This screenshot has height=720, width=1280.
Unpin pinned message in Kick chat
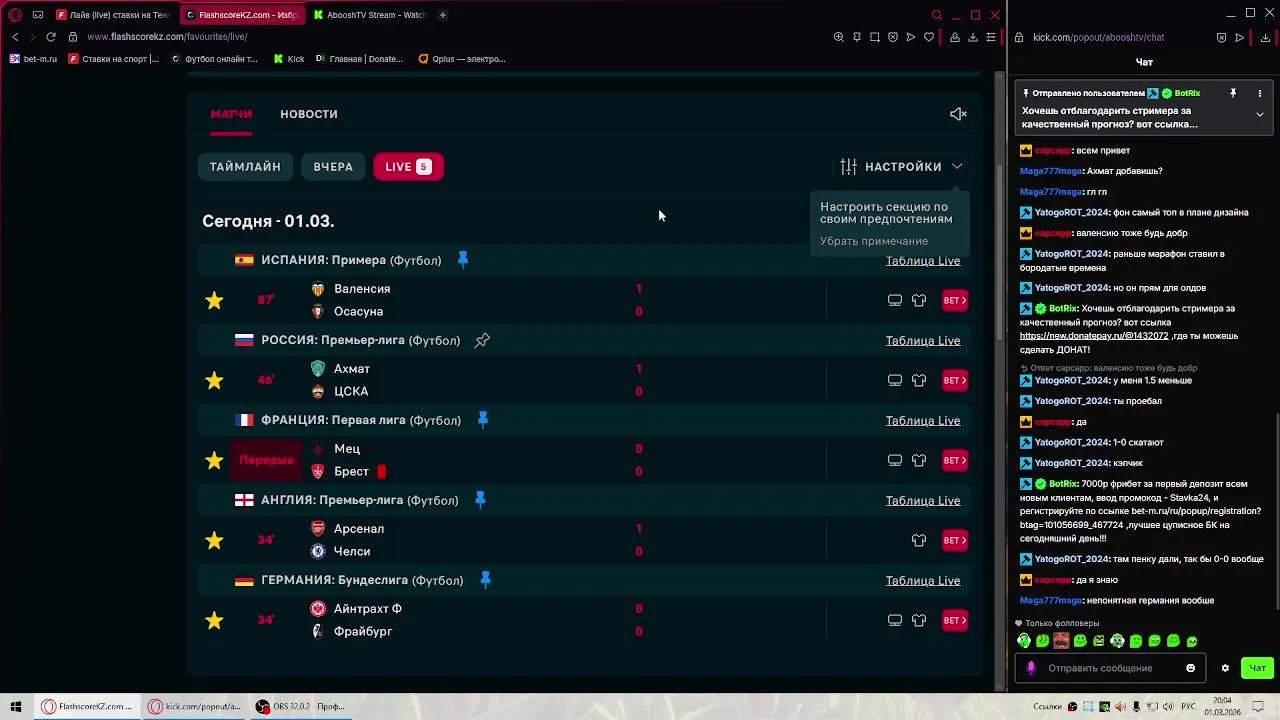(1233, 93)
